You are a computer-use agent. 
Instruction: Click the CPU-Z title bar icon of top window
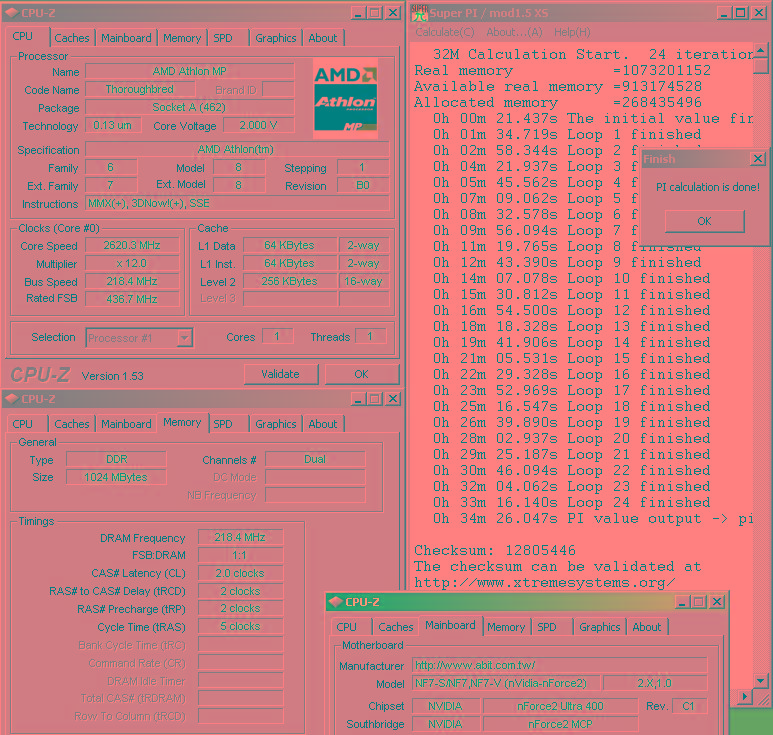pos(12,13)
